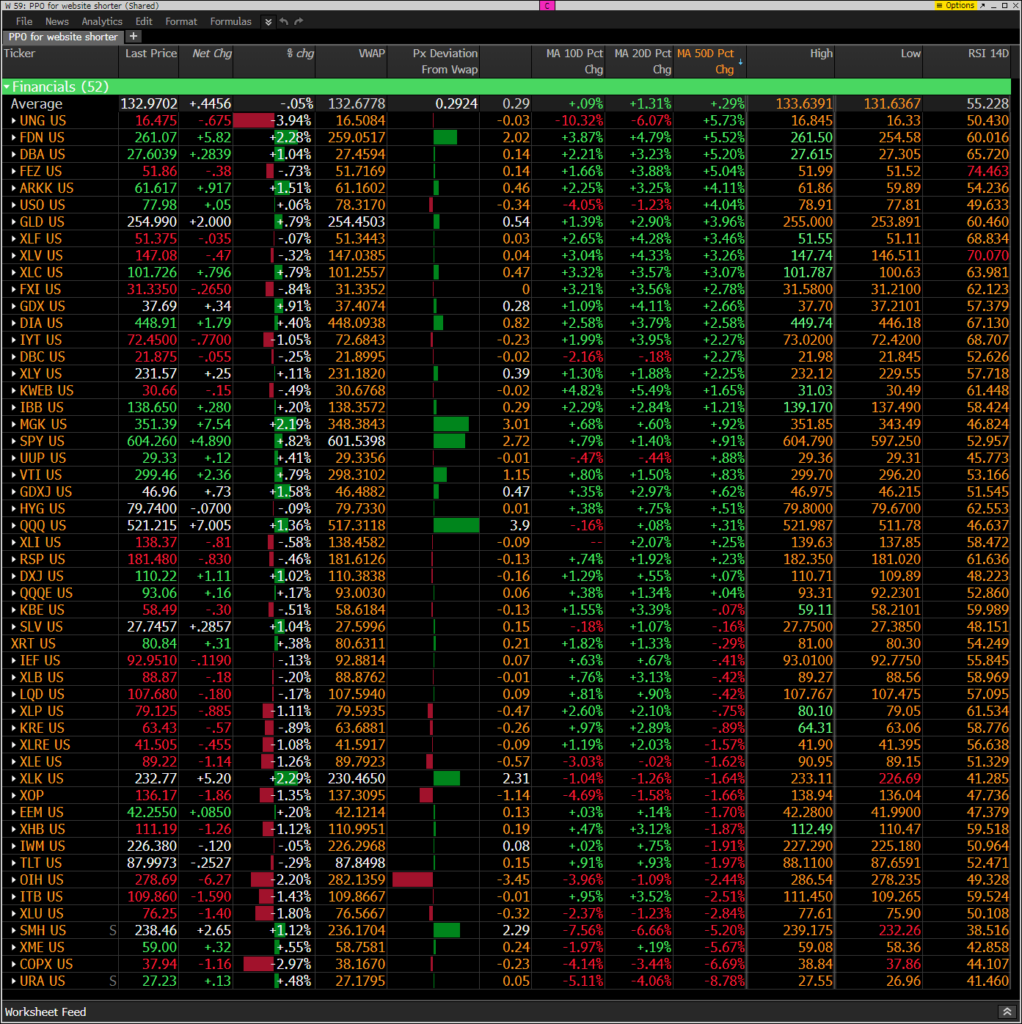This screenshot has height=1024, width=1022.
Task: Click the FEZ US RSI value 74.463
Action: [x=988, y=171]
